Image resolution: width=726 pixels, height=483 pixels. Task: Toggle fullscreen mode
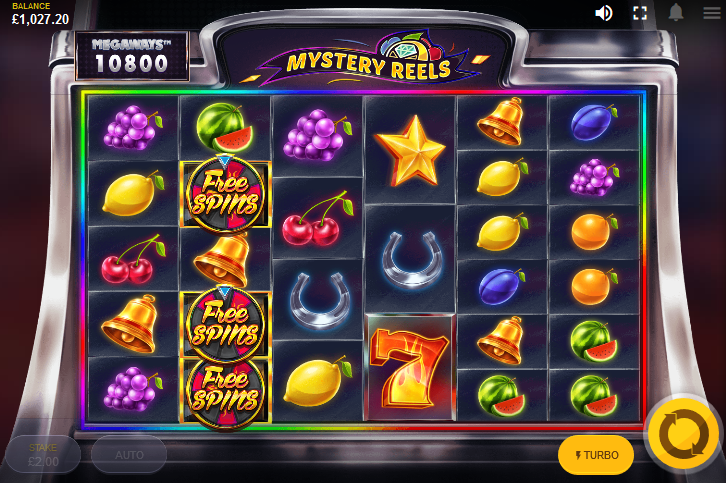tap(640, 13)
